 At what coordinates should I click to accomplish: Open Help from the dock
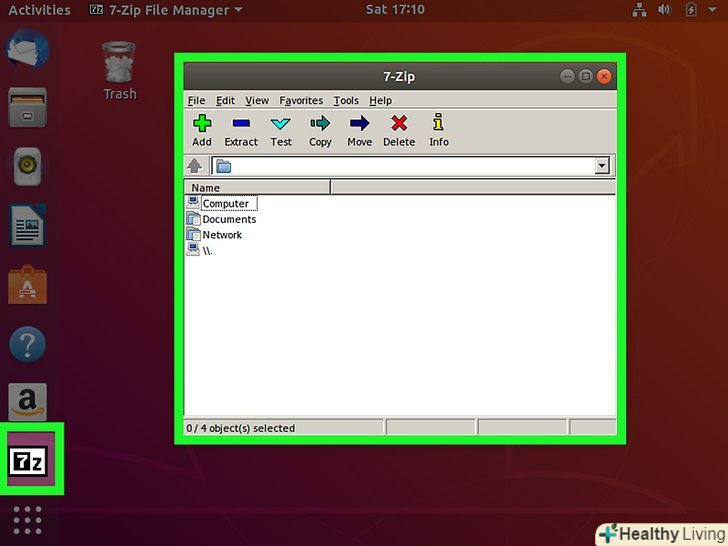[27, 344]
